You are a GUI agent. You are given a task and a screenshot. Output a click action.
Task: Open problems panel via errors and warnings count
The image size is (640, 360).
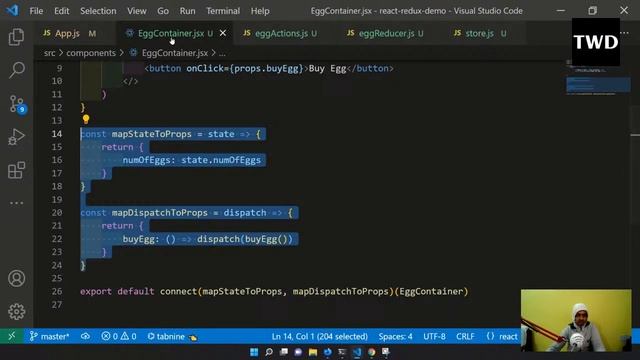pos(119,336)
